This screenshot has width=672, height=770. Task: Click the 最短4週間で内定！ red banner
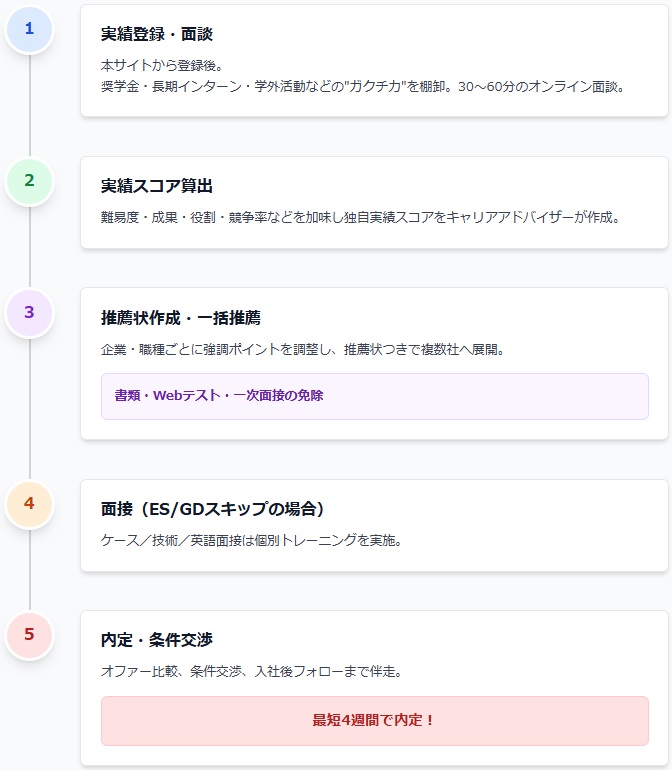tap(374, 720)
